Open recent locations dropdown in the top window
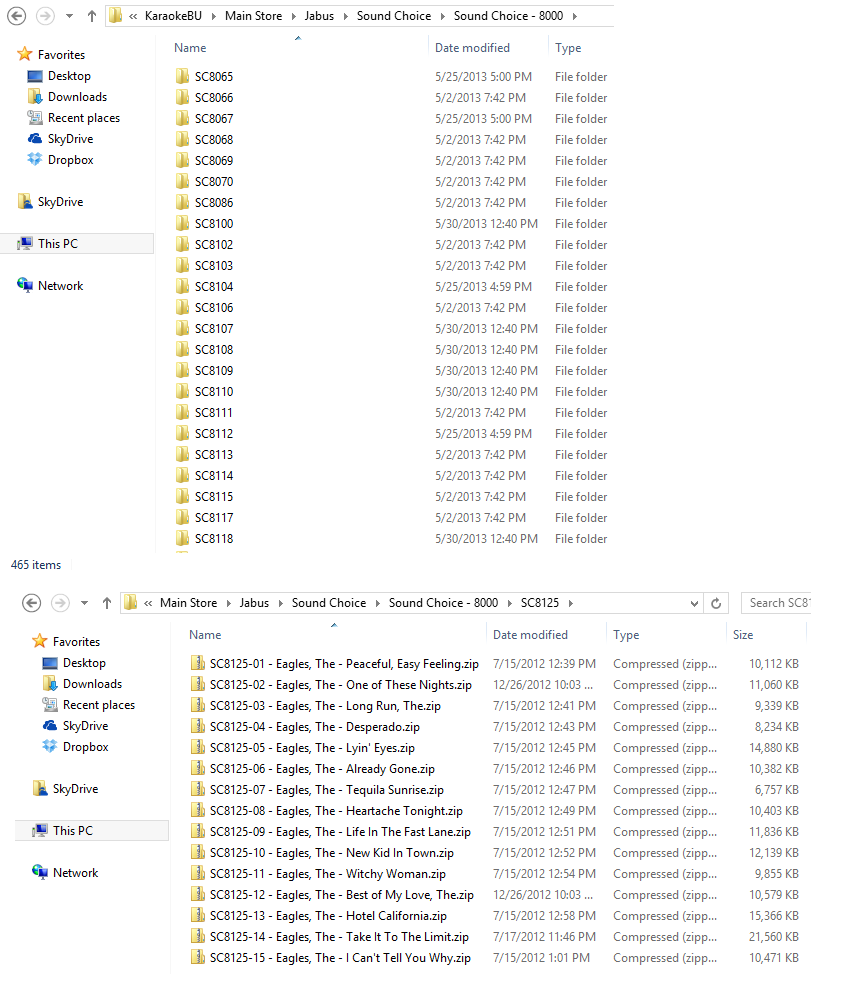 pos(69,17)
